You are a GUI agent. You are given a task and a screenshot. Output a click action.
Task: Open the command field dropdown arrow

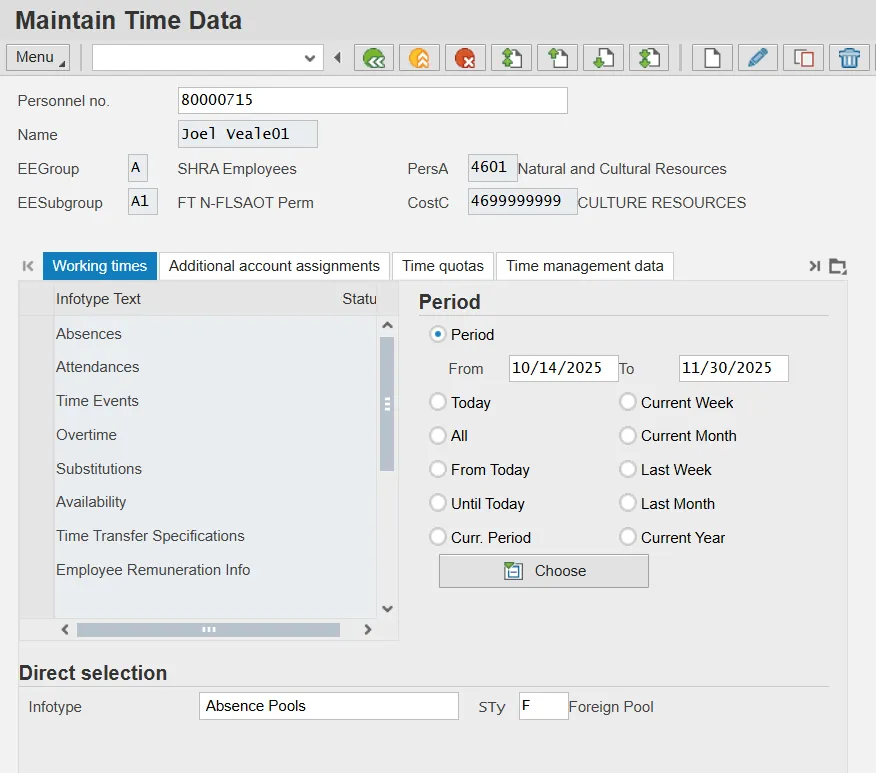310,58
